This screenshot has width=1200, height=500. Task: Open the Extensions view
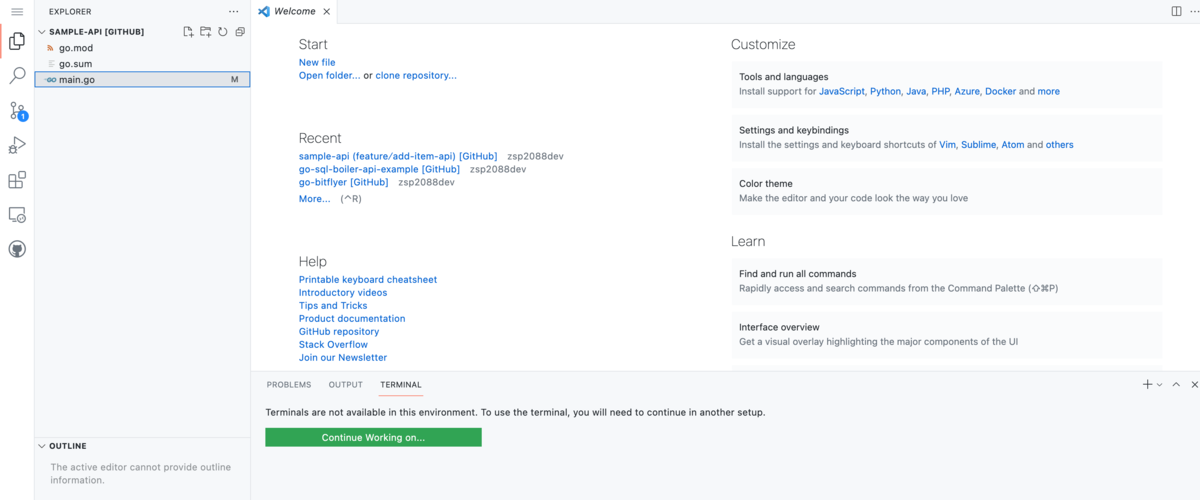pyautogui.click(x=17, y=180)
